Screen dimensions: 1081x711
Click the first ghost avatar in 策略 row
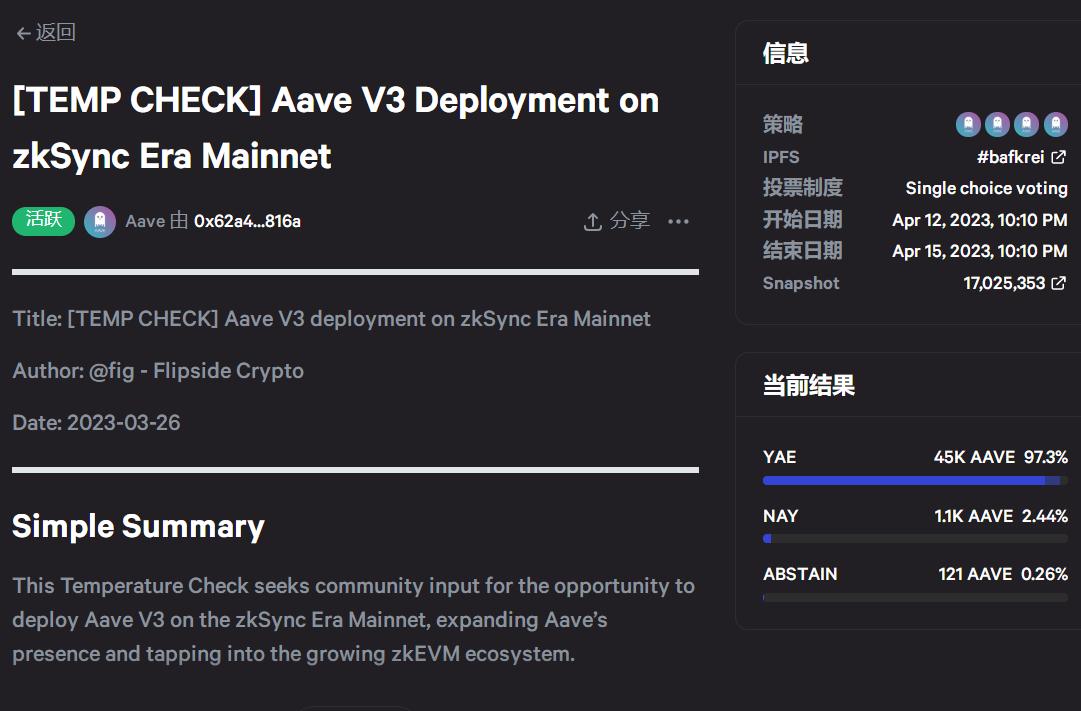point(967,124)
